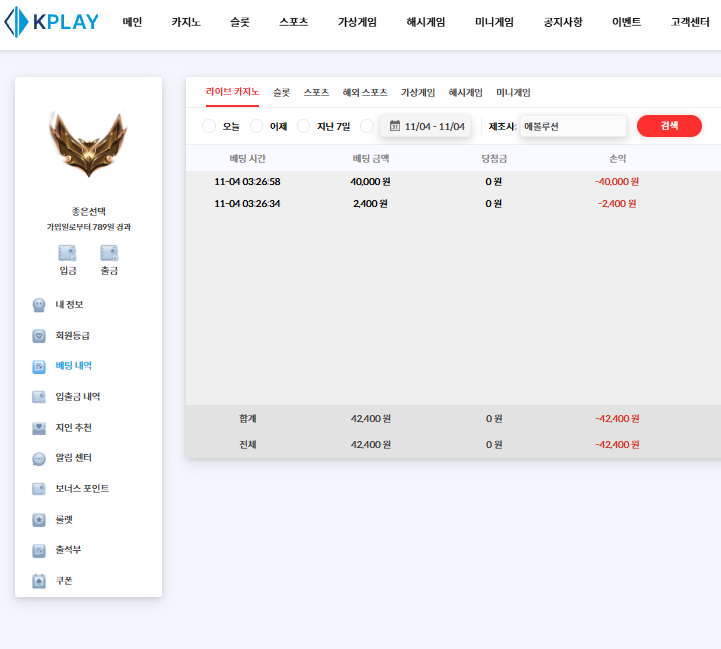Open the 11/04 - 11/04 date range picker
This screenshot has width=721, height=649.
(427, 126)
